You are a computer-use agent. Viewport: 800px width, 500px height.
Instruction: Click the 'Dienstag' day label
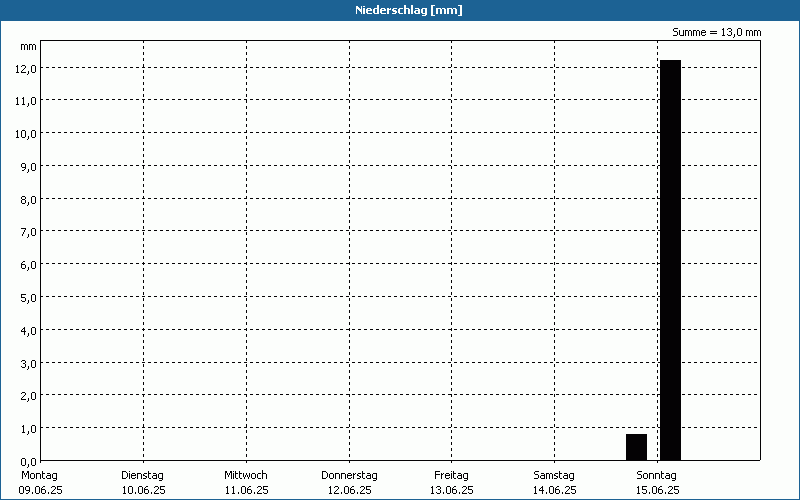tap(142, 476)
